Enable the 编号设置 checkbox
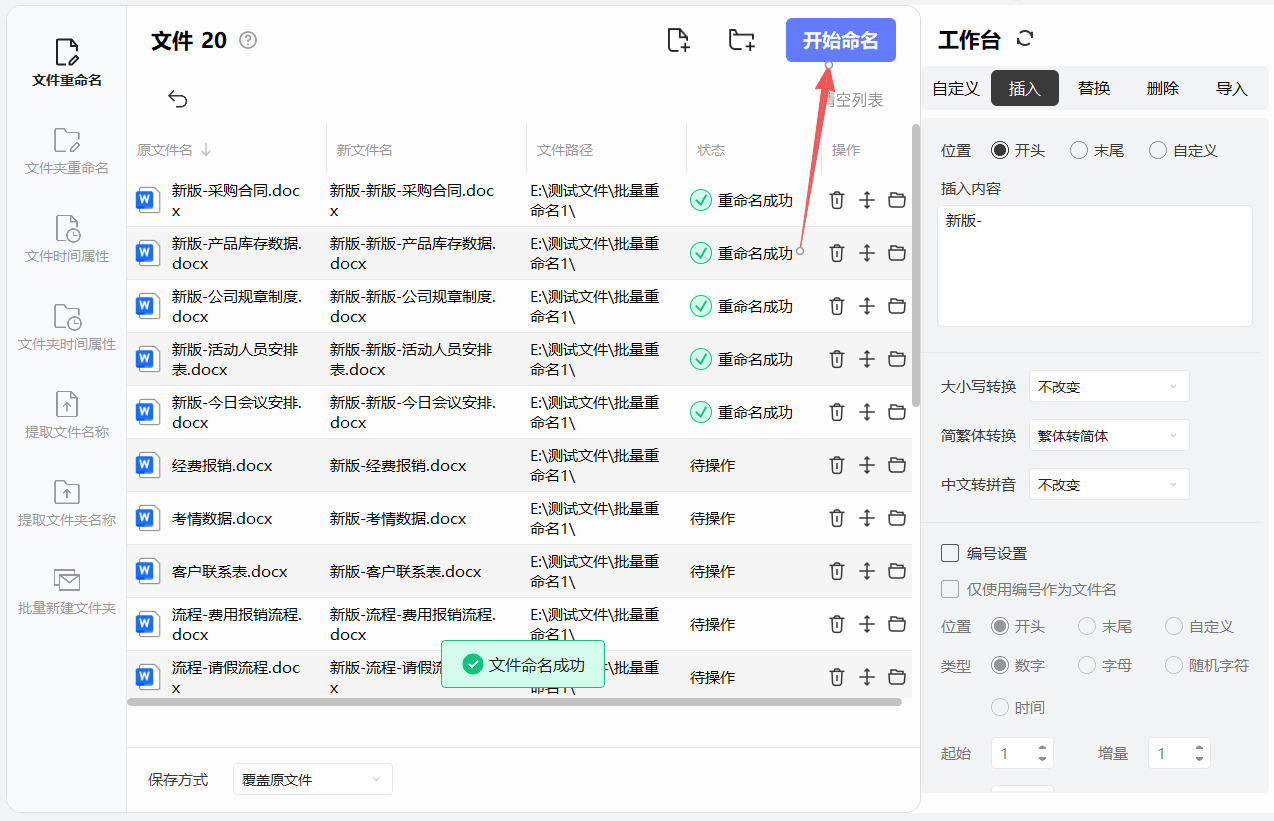Screen dimensions: 1274x821 pyautogui.click(x=950, y=553)
